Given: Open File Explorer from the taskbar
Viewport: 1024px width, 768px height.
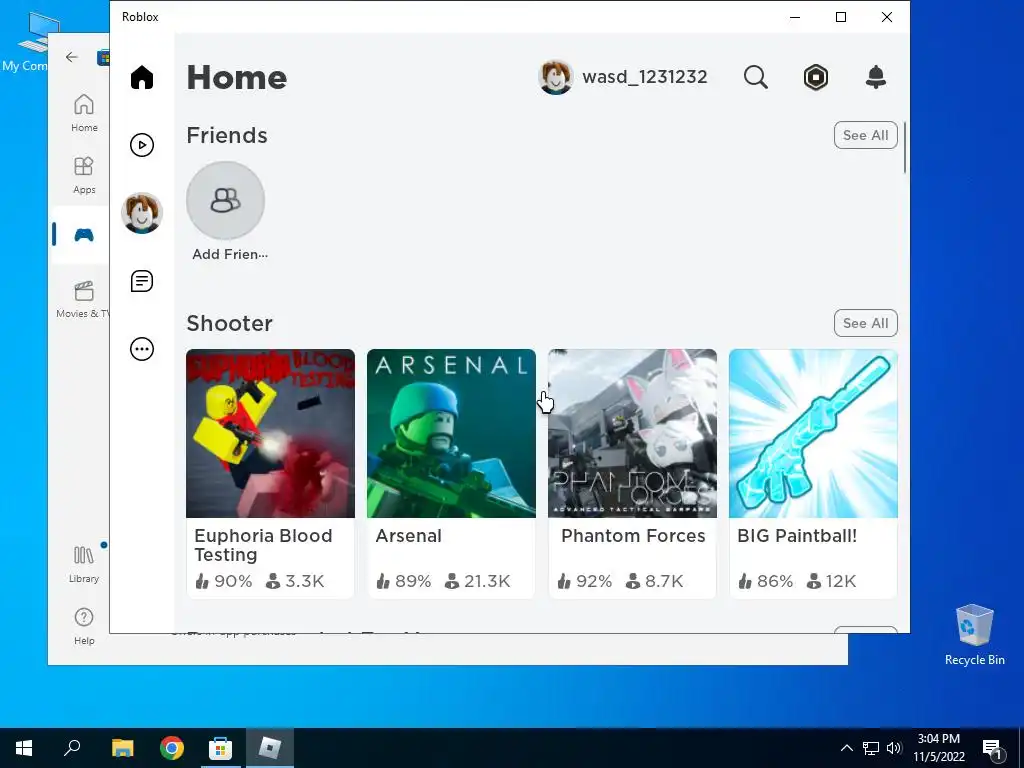Looking at the screenshot, I should 122,748.
